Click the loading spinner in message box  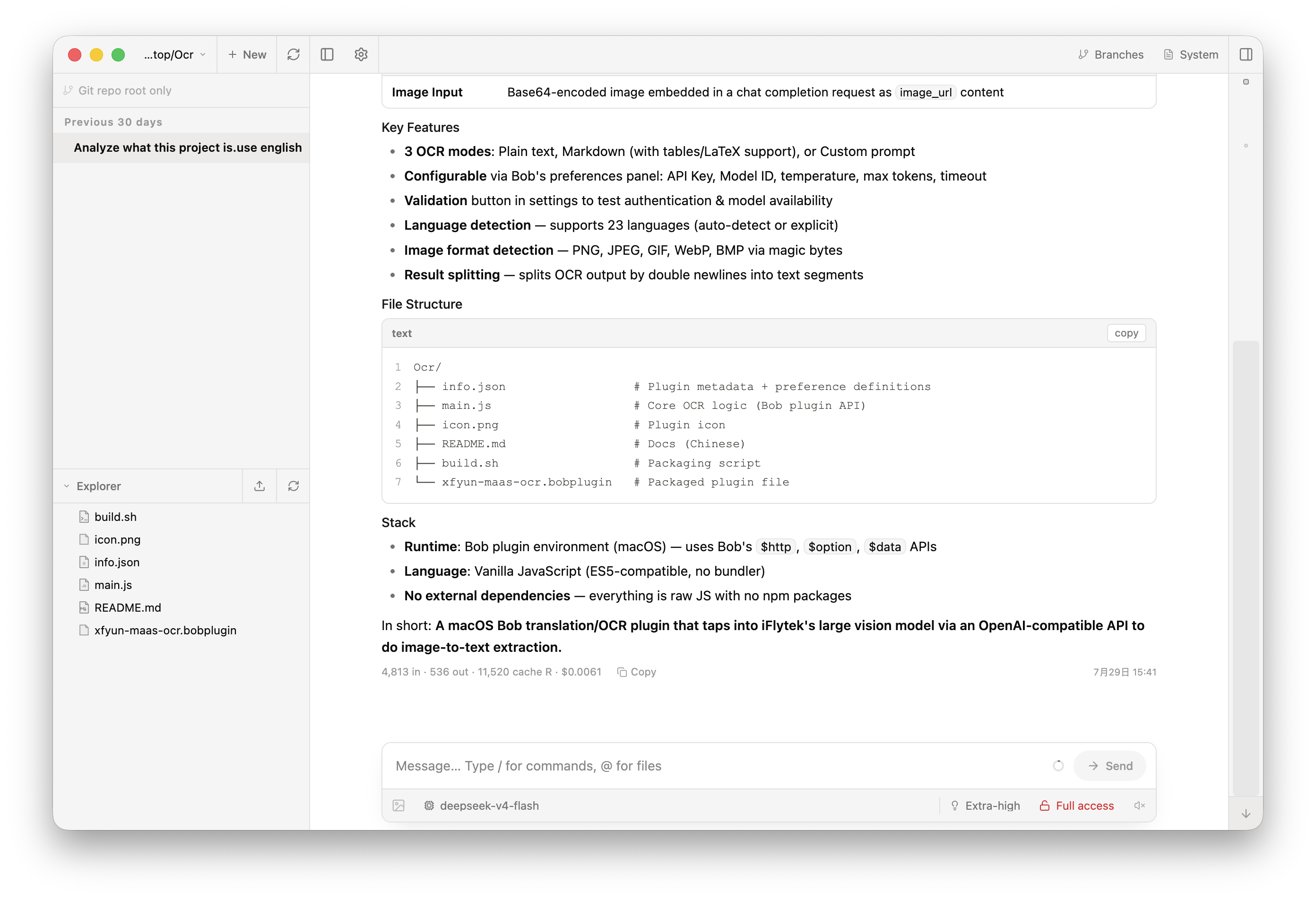click(x=1058, y=766)
